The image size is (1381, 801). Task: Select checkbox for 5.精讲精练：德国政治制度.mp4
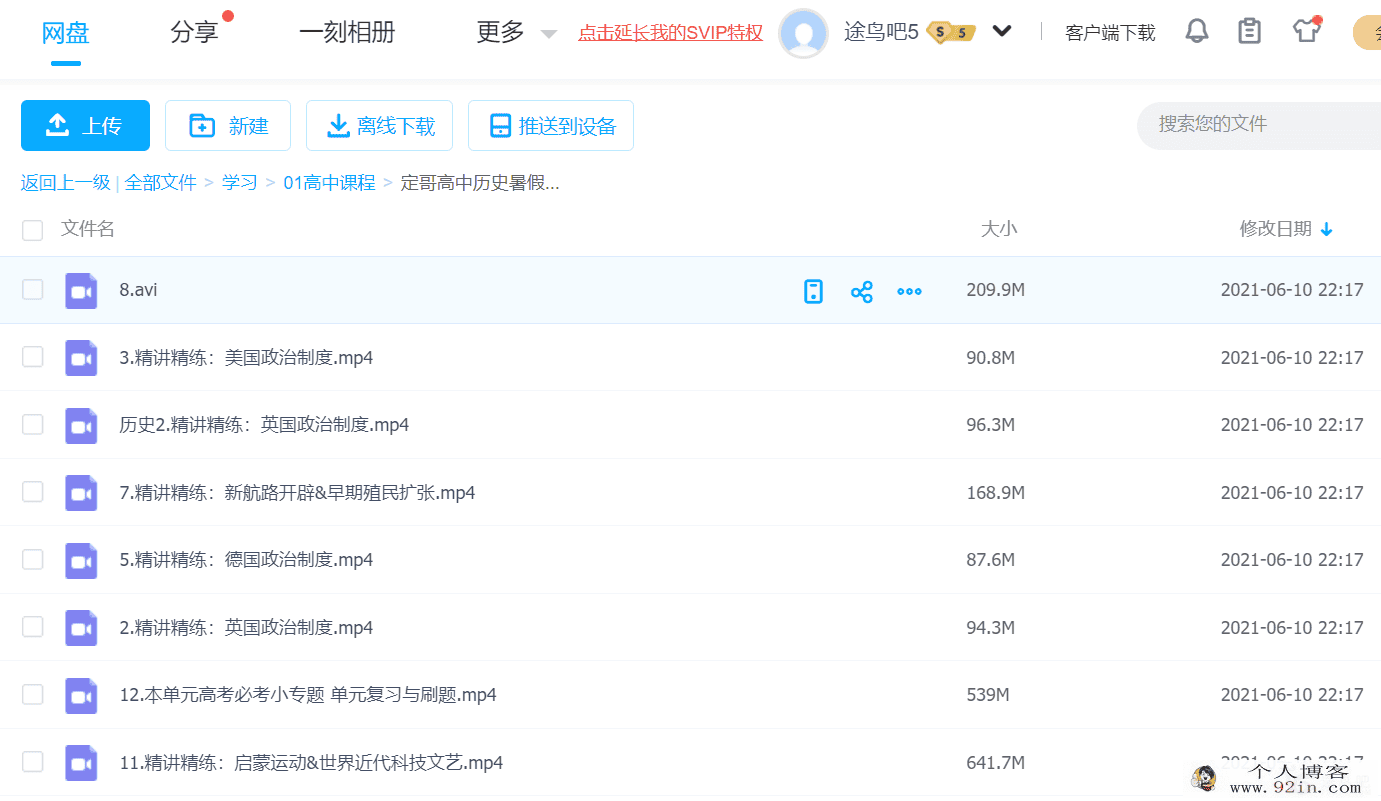[33, 559]
